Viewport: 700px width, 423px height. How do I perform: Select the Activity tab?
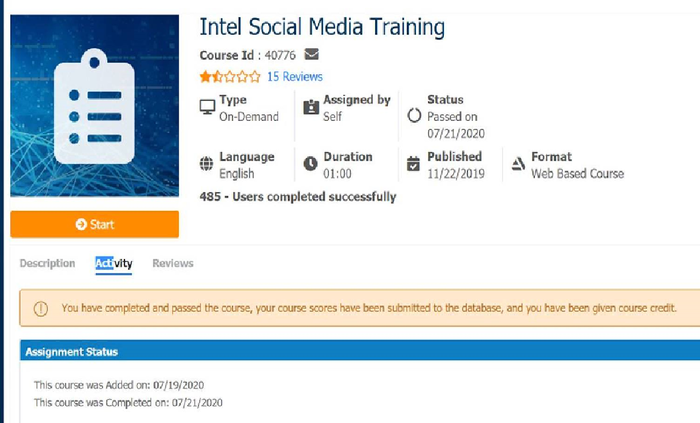coord(114,263)
